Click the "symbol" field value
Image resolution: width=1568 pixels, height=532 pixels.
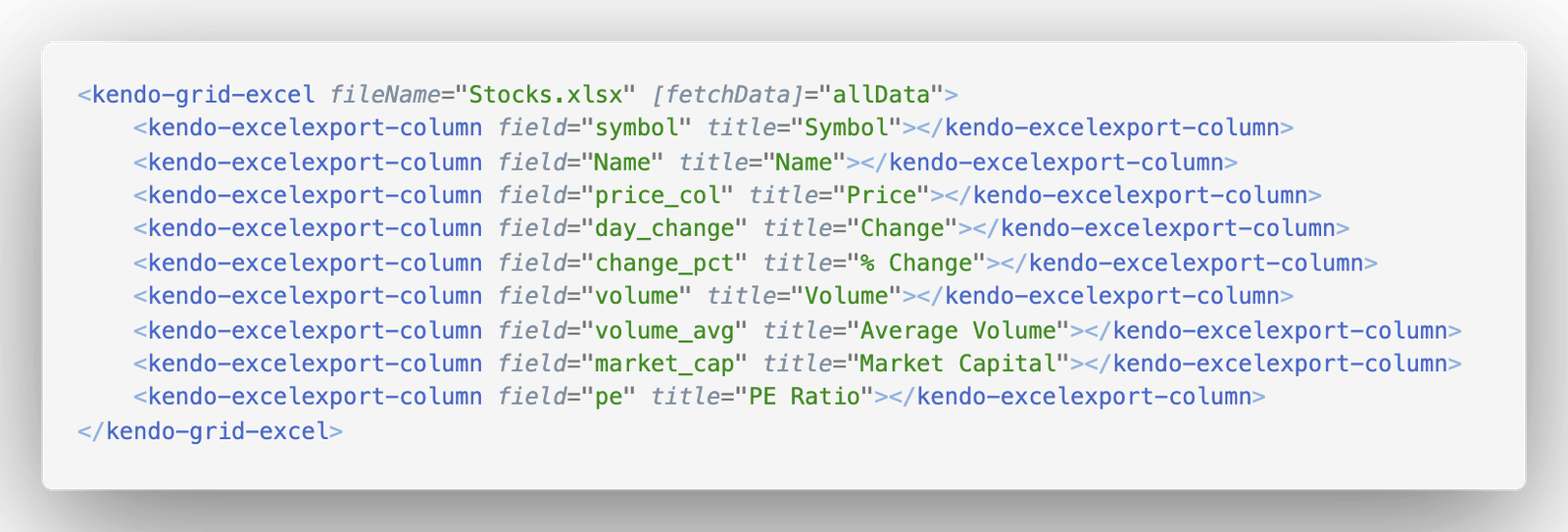pos(637,128)
